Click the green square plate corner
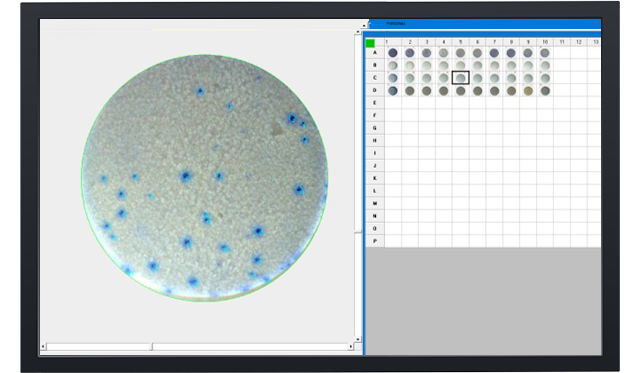640x373 pixels. point(370,43)
